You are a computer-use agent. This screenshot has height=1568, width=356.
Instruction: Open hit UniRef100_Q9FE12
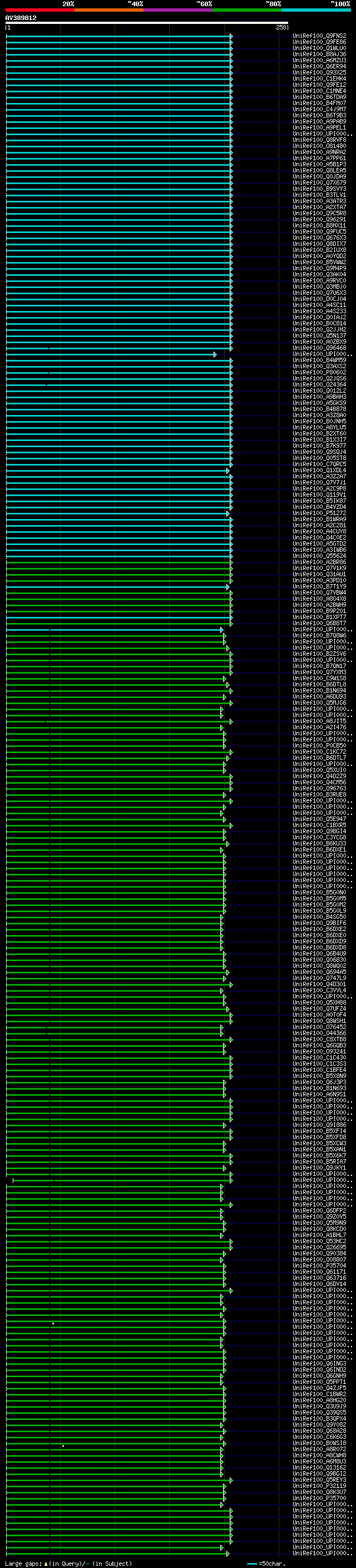(319, 85)
